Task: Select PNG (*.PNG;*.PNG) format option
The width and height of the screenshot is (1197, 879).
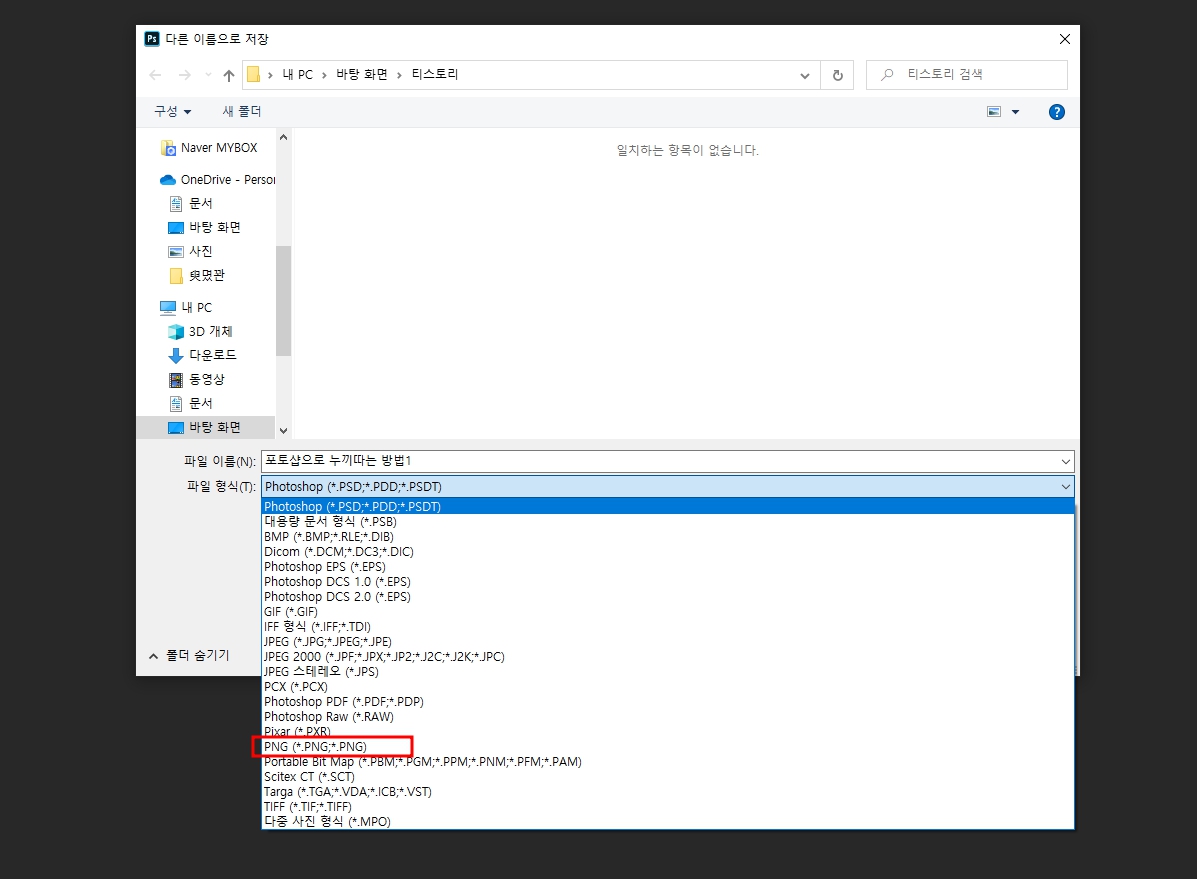Action: coord(668,747)
